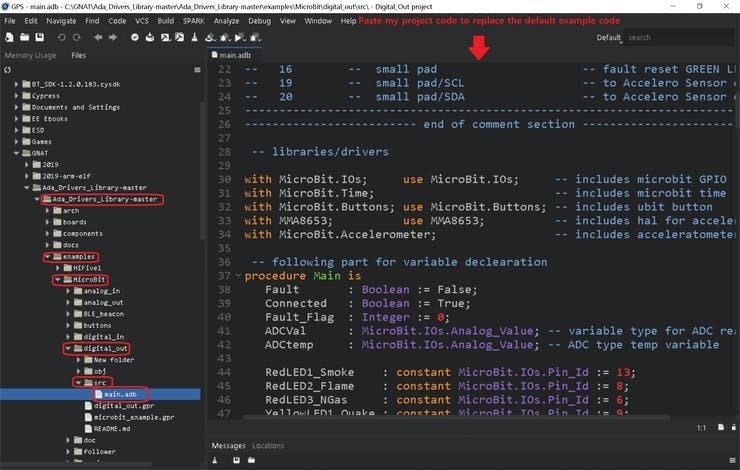Open the Files panel hamburger menu
The height and width of the screenshot is (470, 740).
pyautogui.click(x=196, y=71)
